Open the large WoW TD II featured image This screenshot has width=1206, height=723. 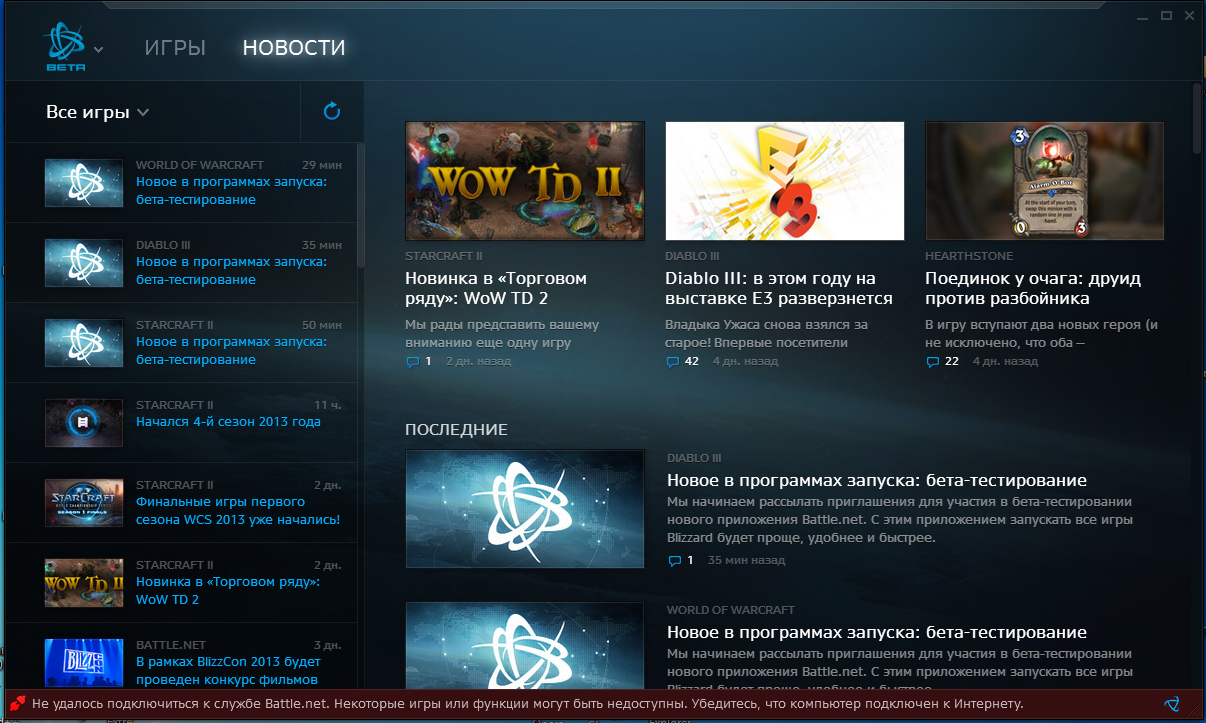click(525, 181)
